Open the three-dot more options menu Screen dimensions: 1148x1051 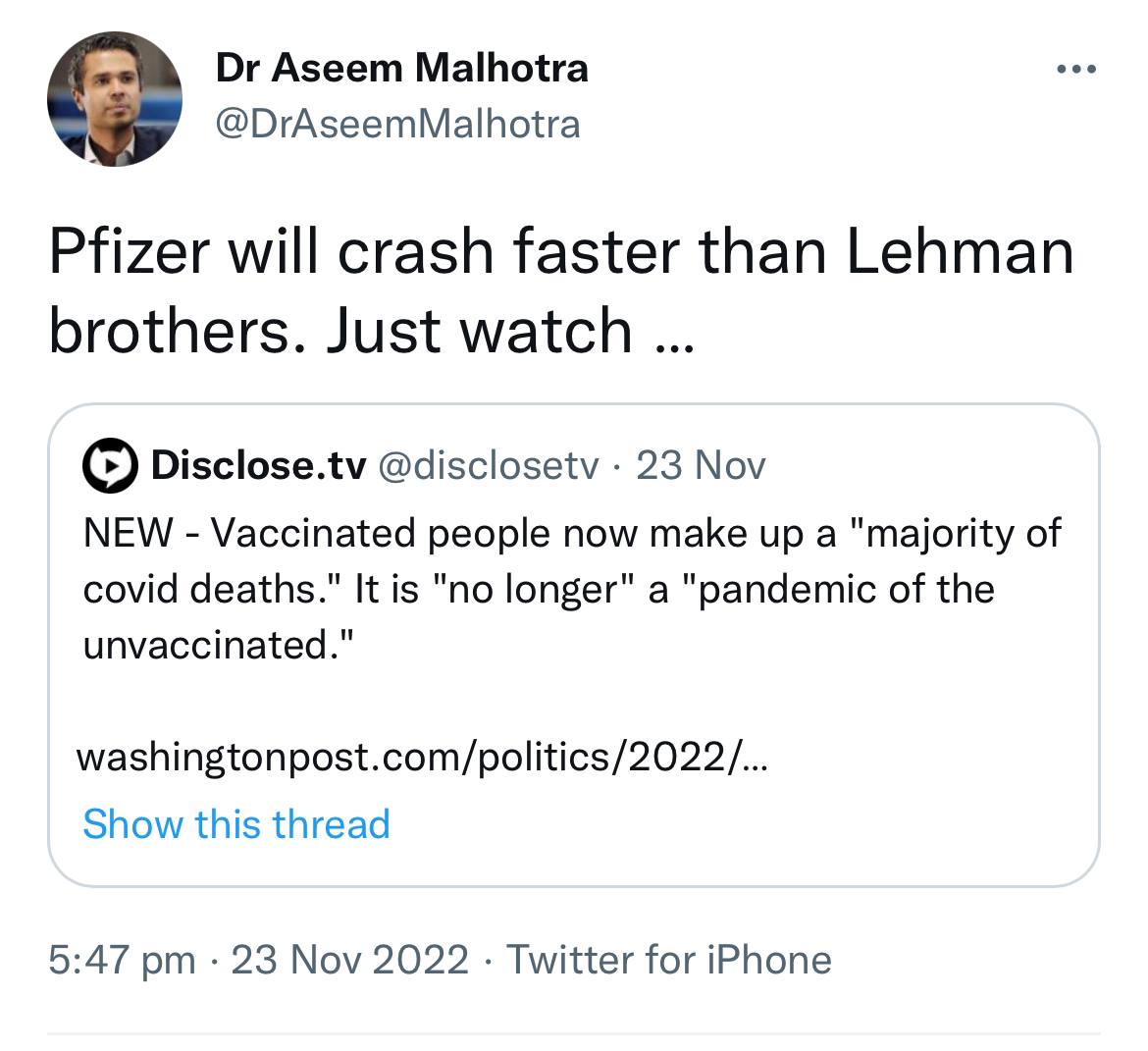[1076, 70]
